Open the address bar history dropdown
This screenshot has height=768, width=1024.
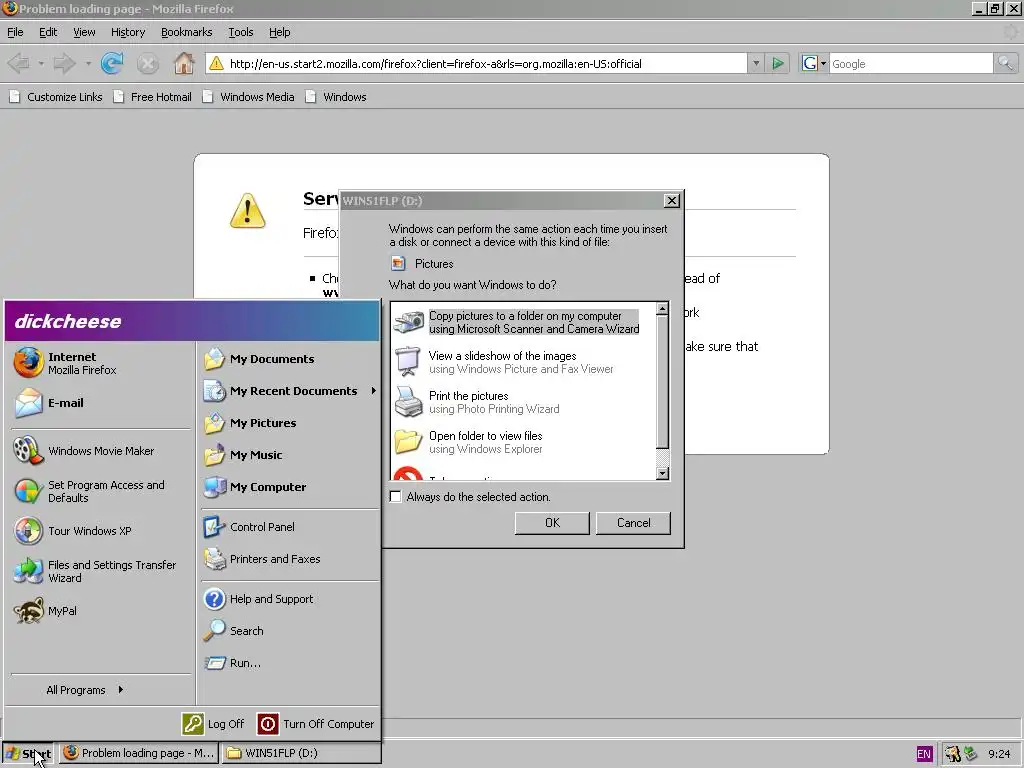pyautogui.click(x=756, y=63)
